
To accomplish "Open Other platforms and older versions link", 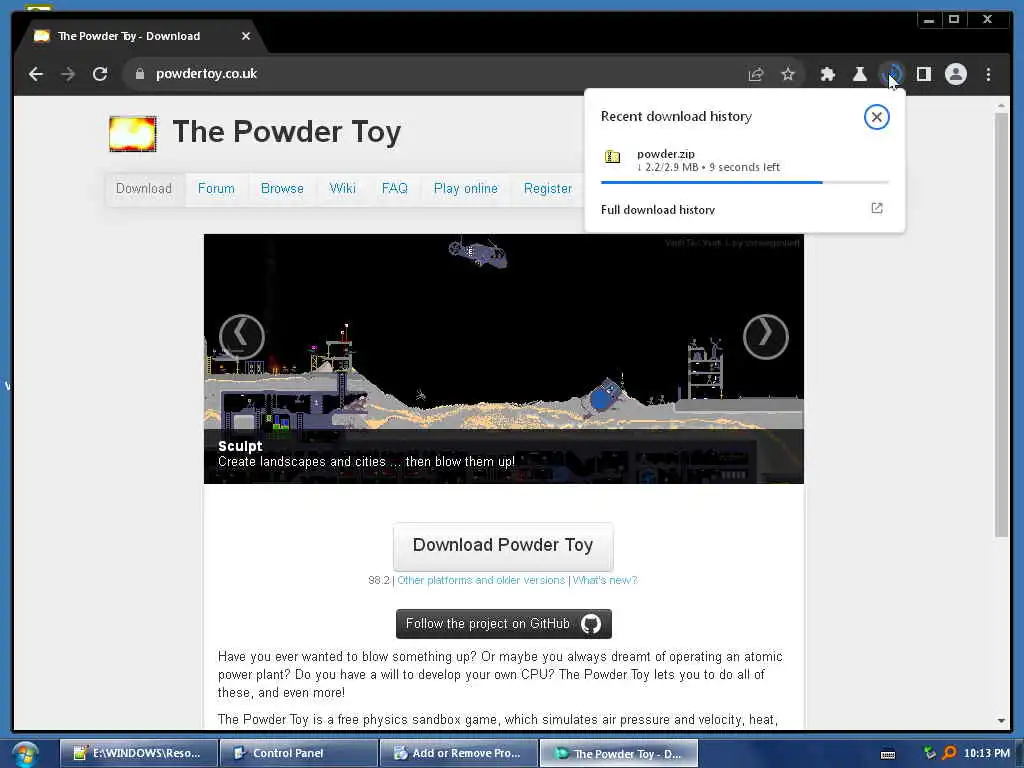I will click(481, 580).
